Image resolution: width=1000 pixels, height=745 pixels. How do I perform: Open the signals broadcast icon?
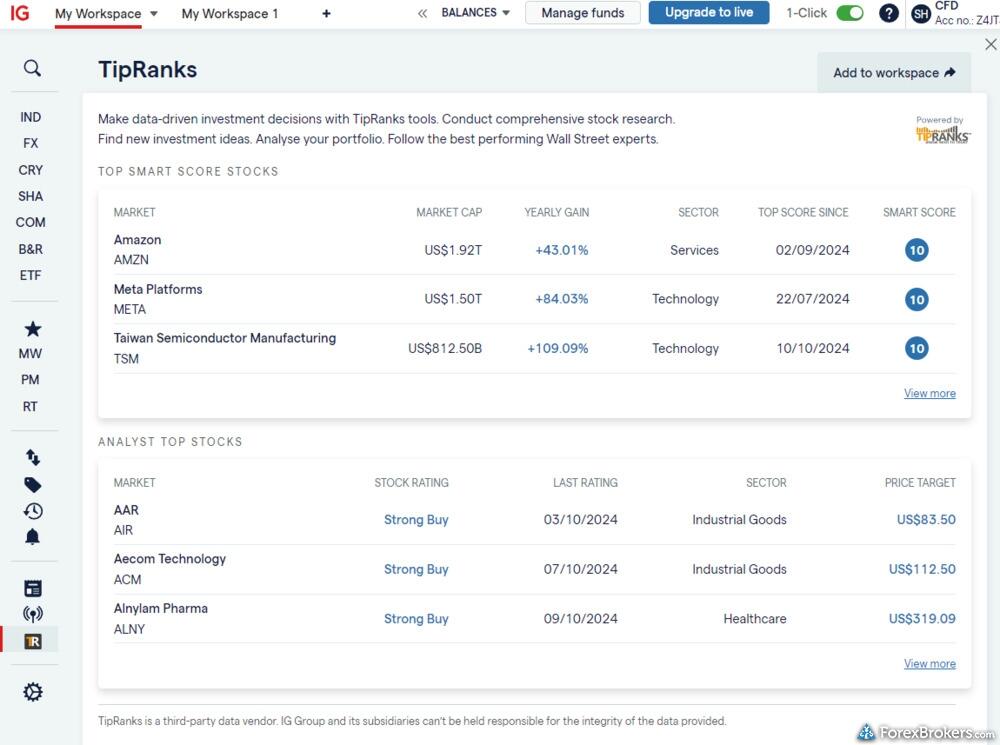point(32,614)
